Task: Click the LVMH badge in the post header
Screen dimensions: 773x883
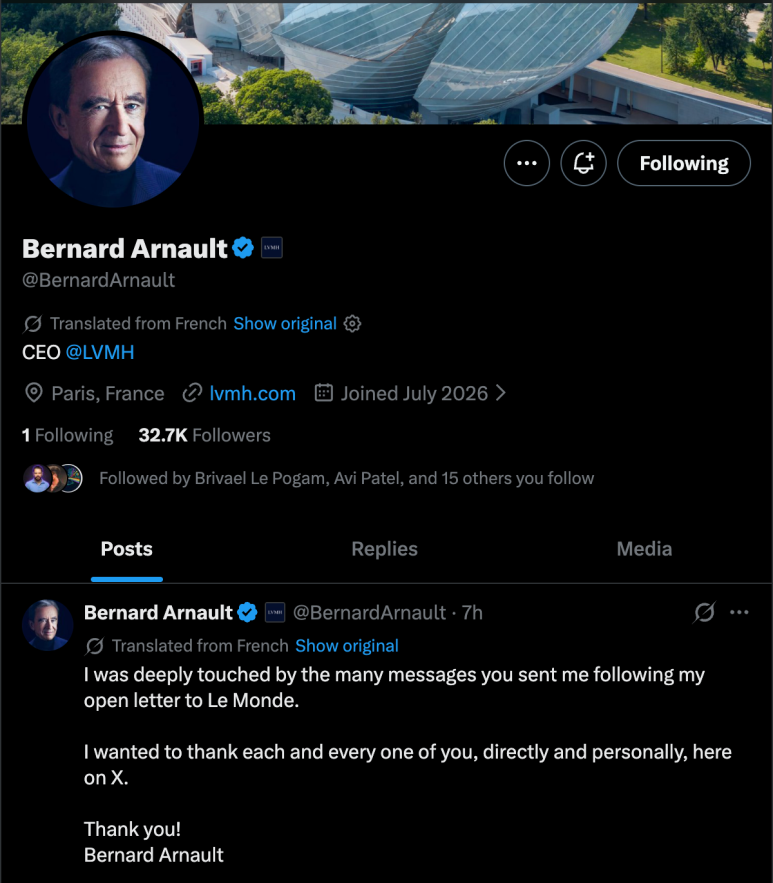Action: [x=275, y=612]
